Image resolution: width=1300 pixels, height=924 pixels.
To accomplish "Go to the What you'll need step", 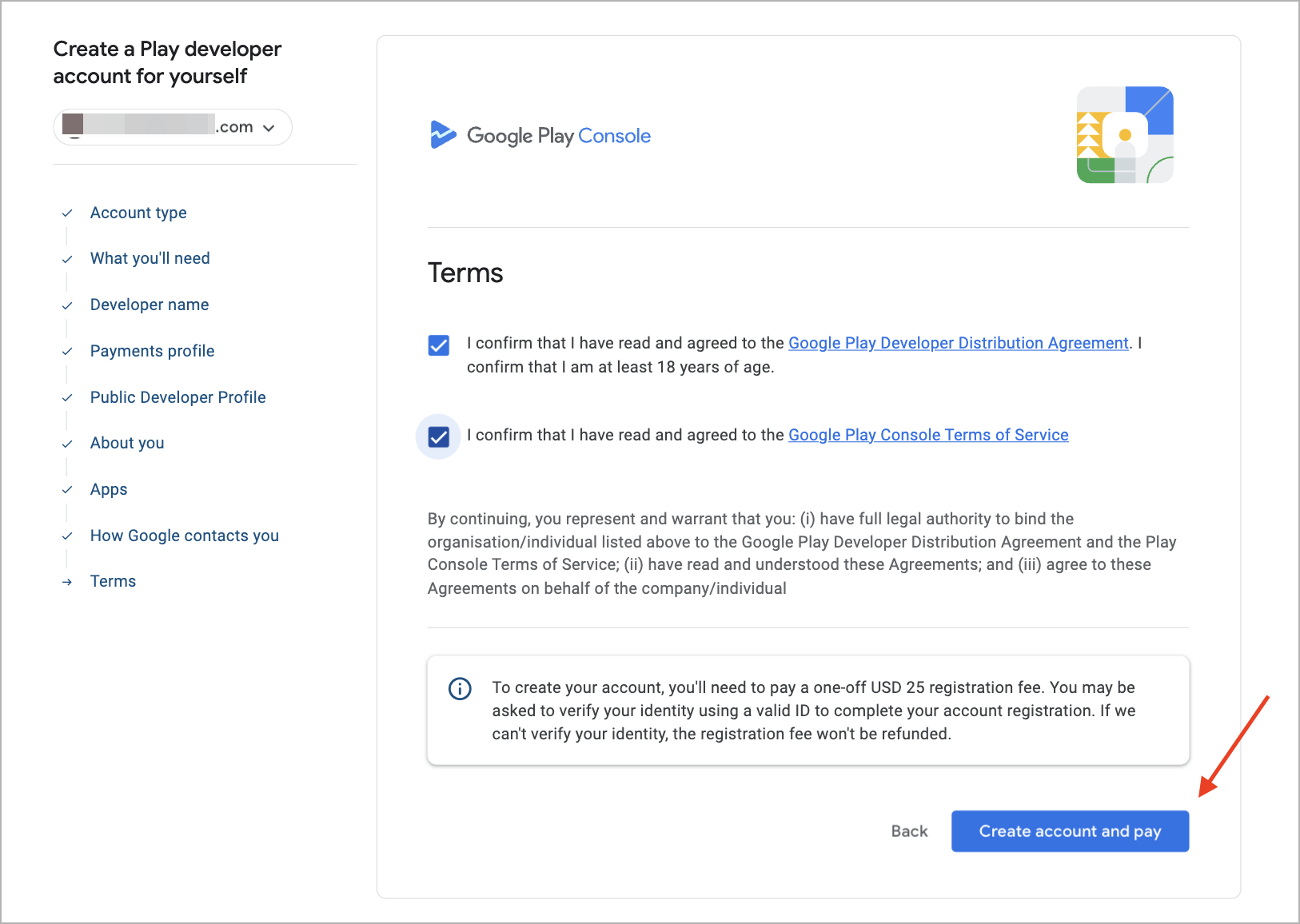I will coord(150,258).
